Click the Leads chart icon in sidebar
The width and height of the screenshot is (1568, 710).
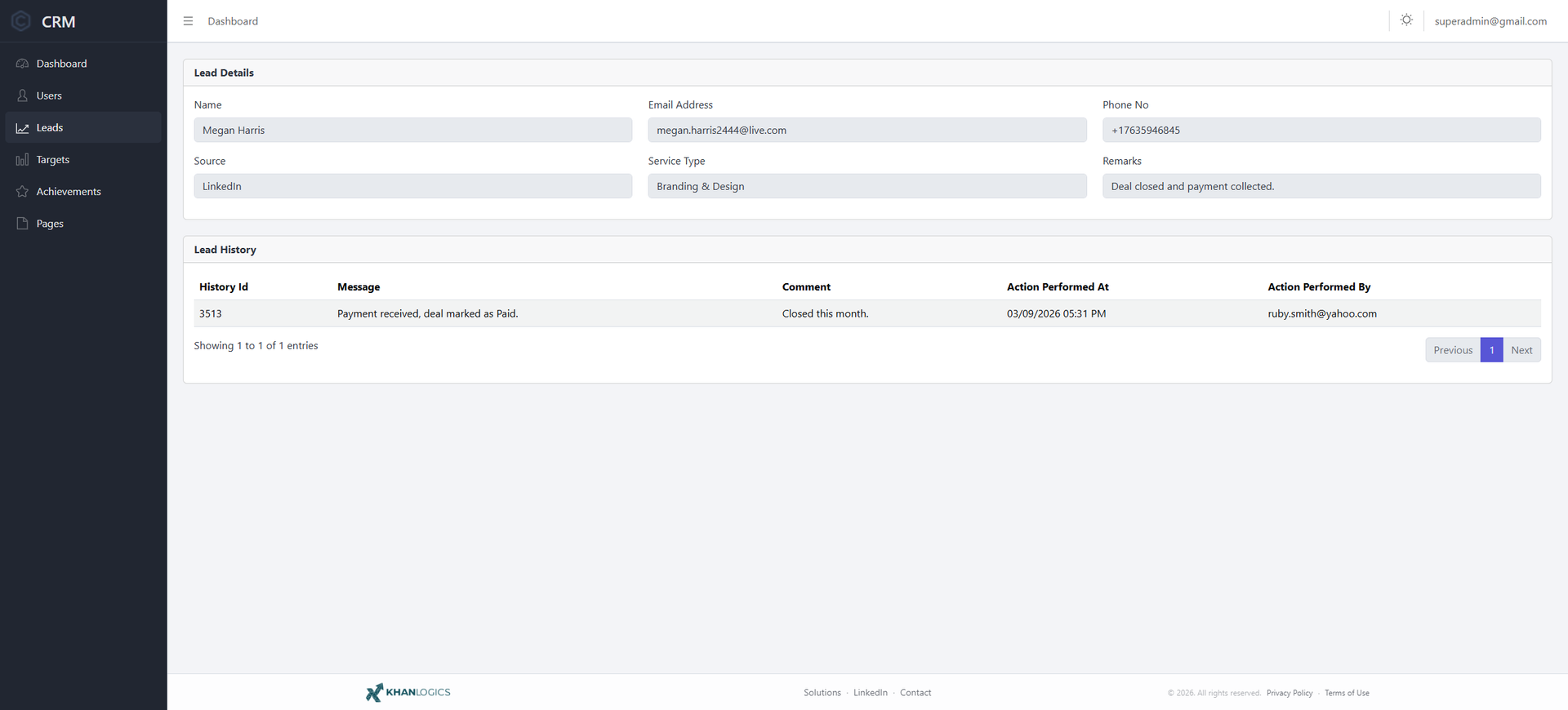click(22, 127)
